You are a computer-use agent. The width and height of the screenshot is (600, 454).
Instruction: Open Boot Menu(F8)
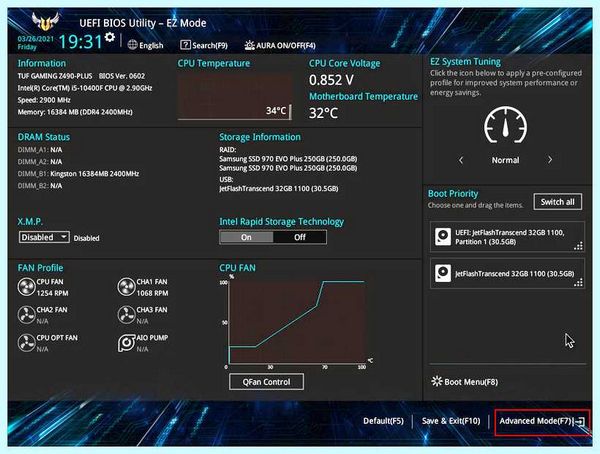point(465,382)
